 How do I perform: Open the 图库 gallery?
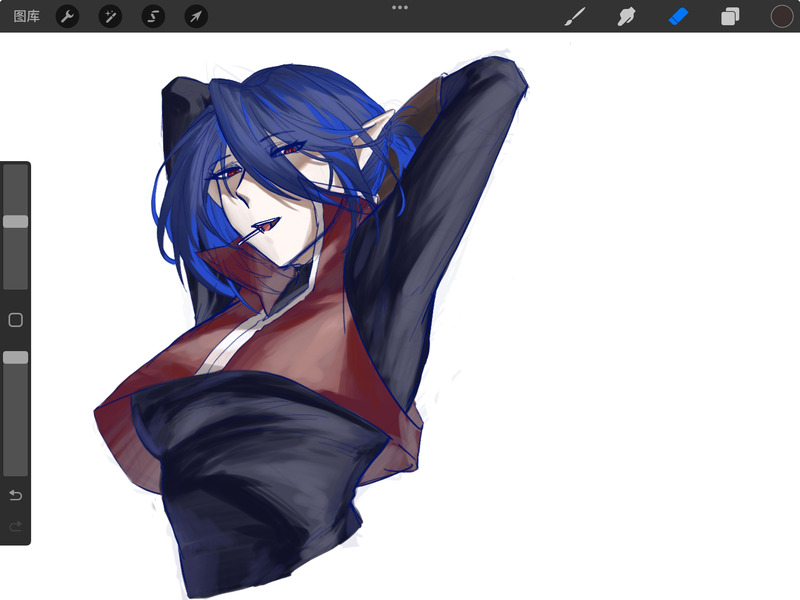pos(27,16)
